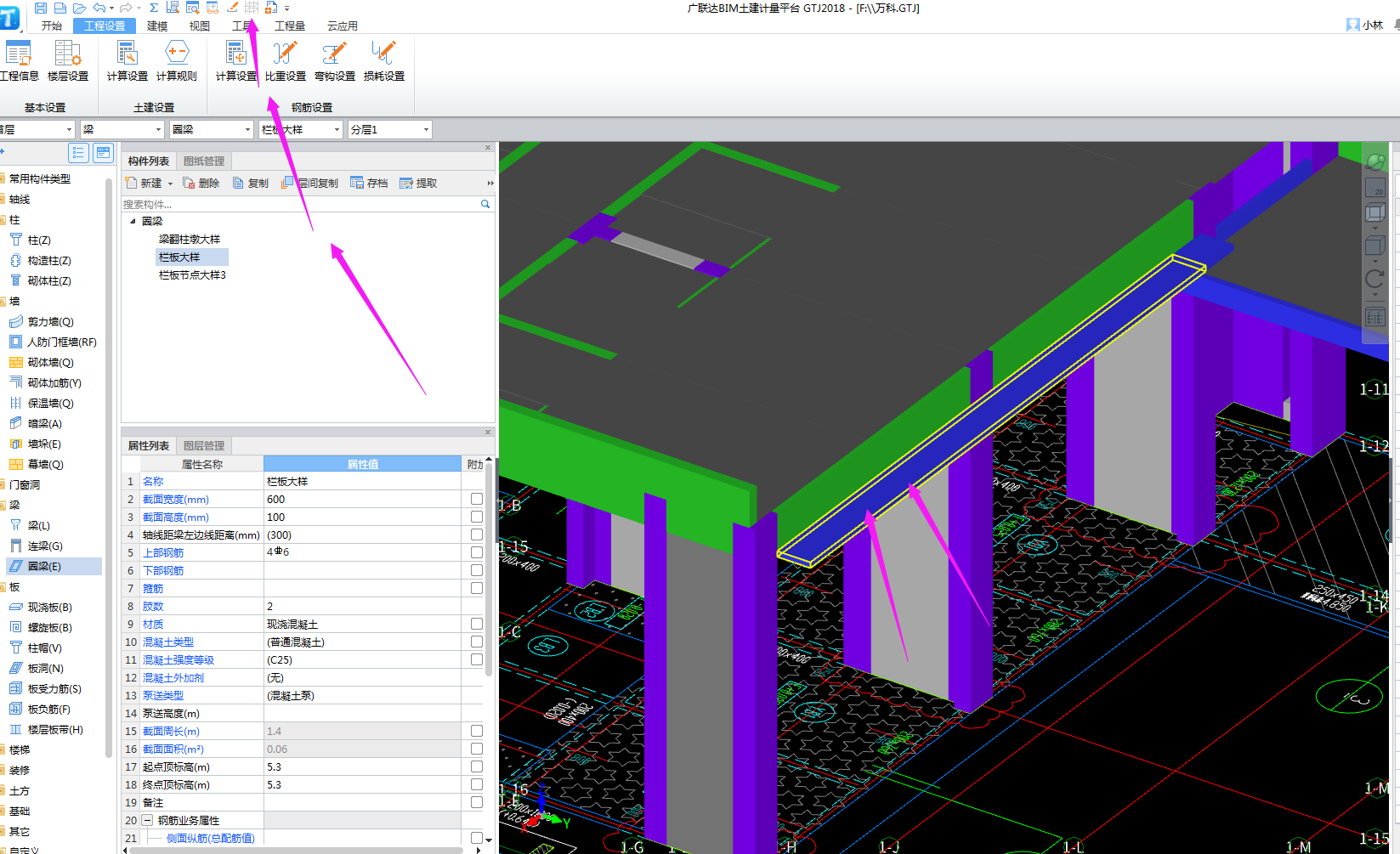Open the 圈梁 component type dropdown
Screen dimensions: 1400x854
211,129
